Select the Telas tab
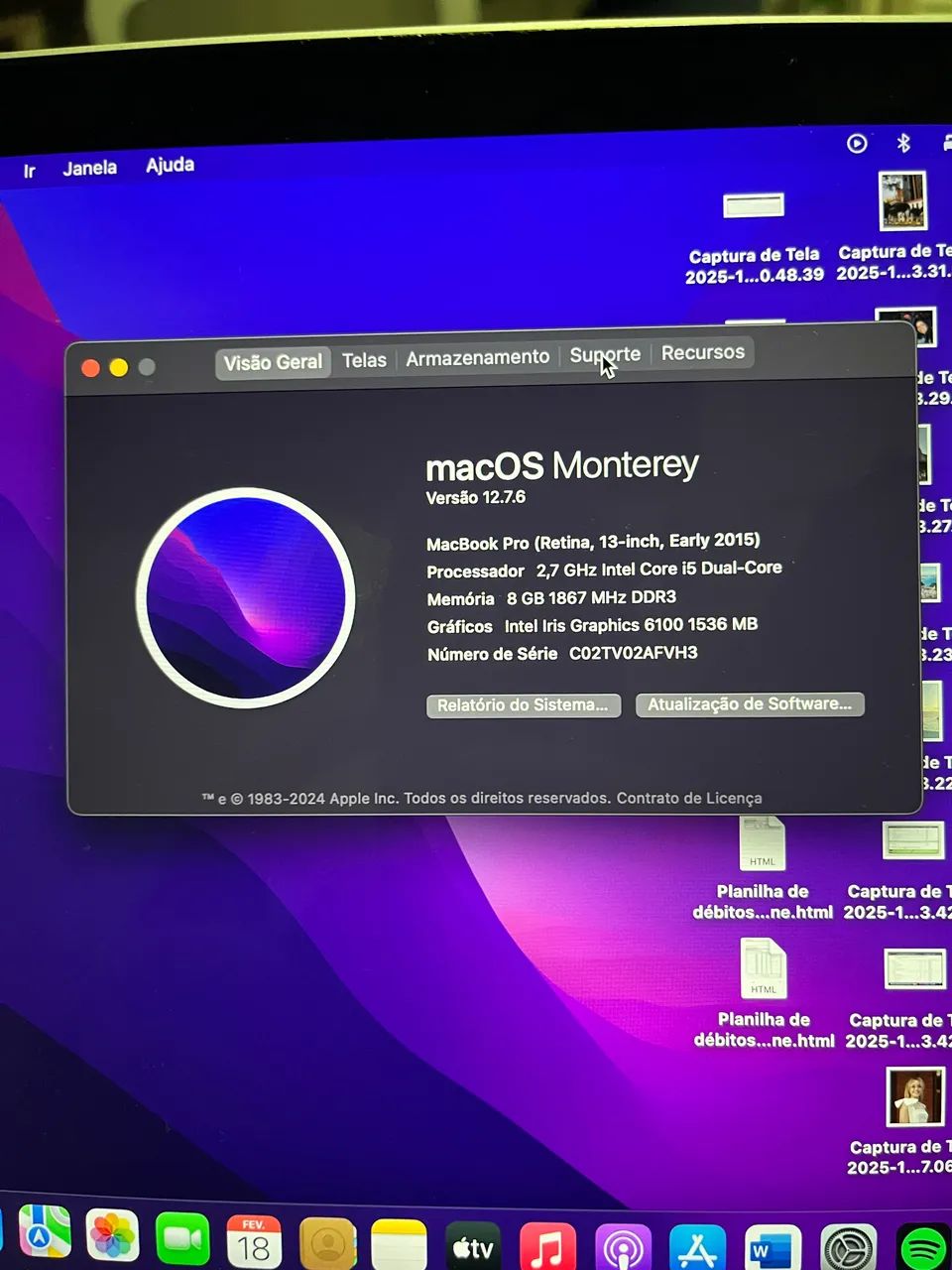 (364, 359)
